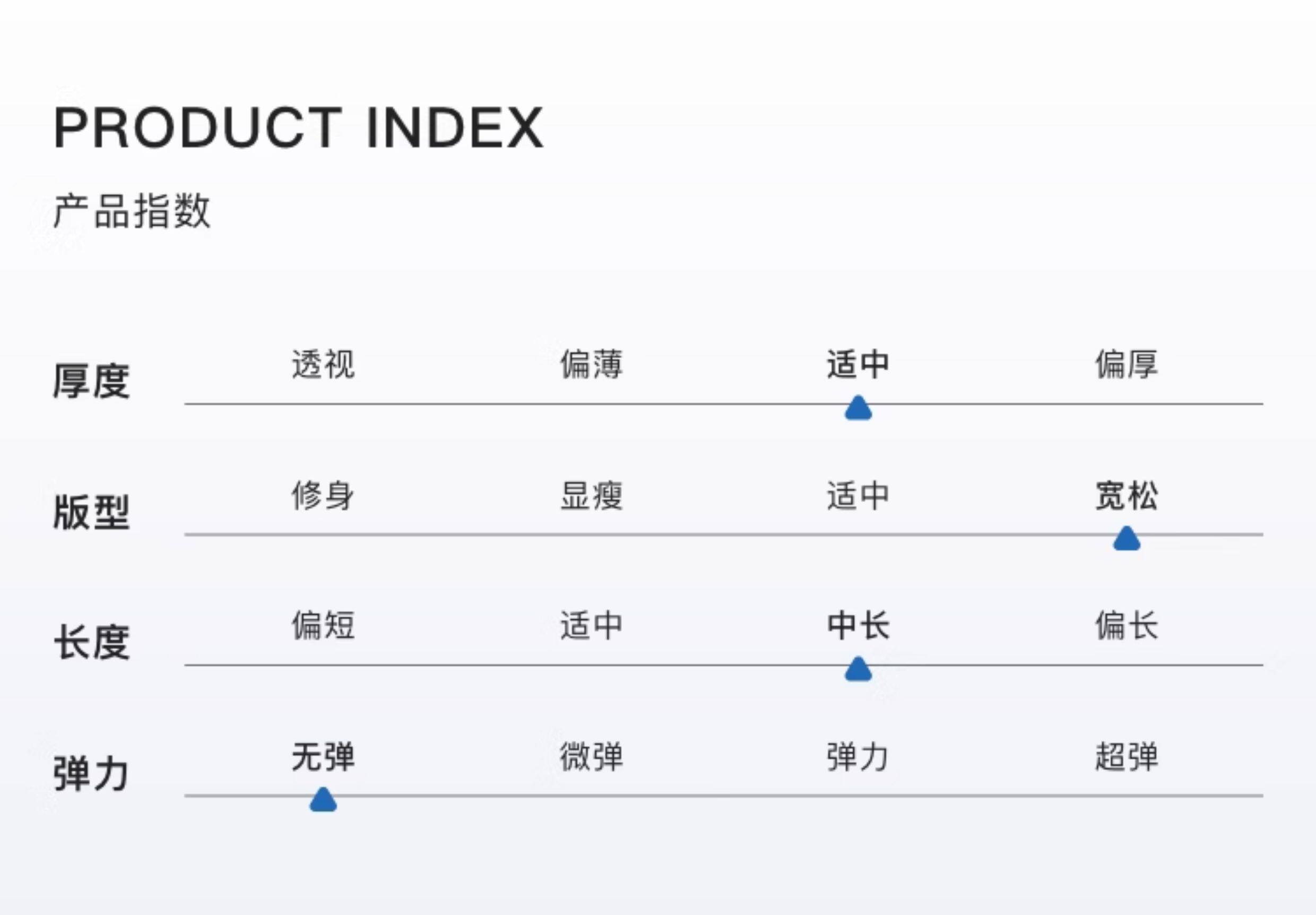Screen dimensions: 1316x915
Task: Select the 偏薄 thickness option
Action: pos(591,365)
